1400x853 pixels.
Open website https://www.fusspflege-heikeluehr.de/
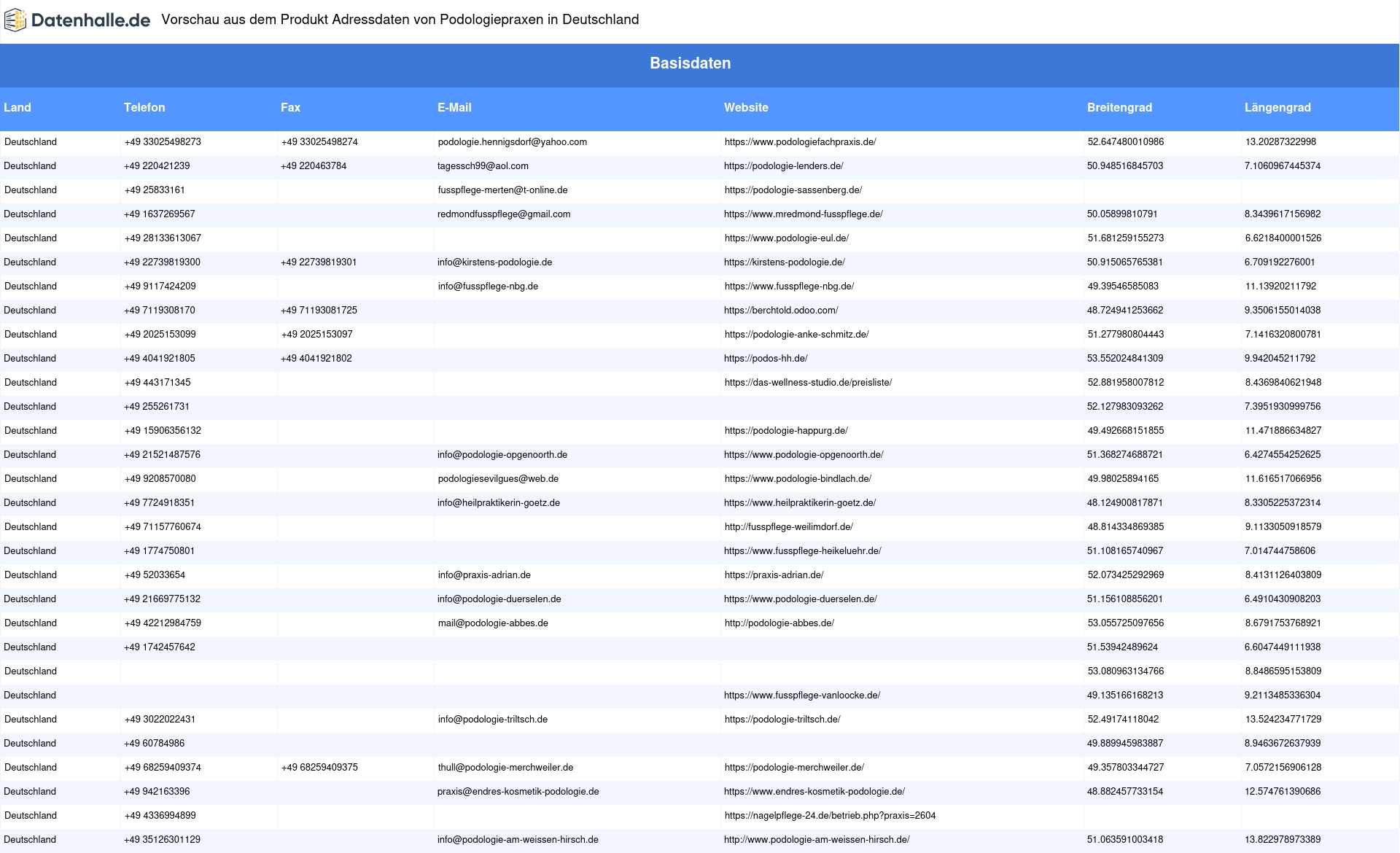pyautogui.click(x=803, y=551)
